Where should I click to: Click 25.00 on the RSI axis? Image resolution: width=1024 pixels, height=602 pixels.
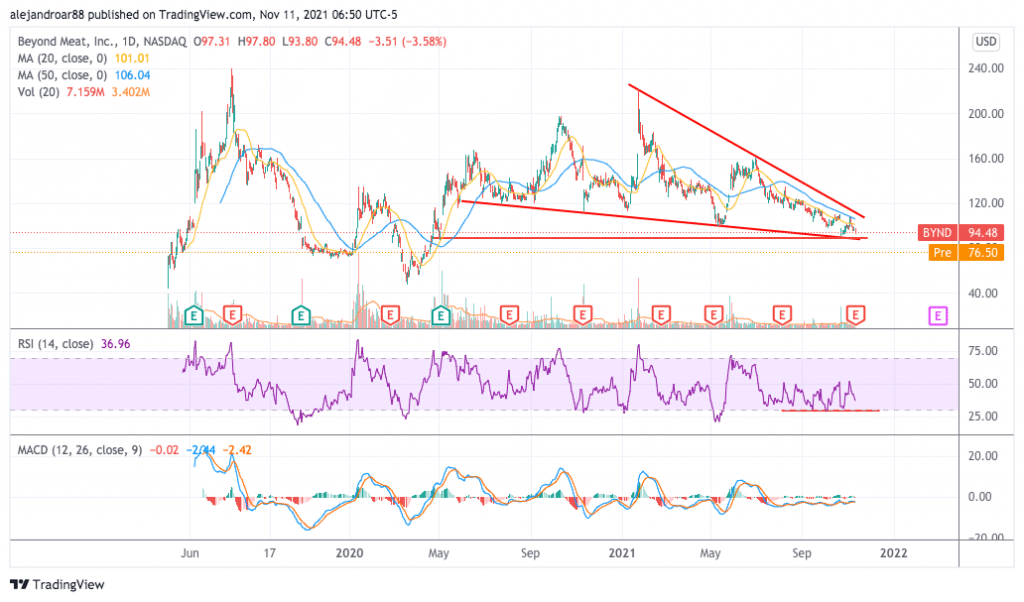(983, 417)
